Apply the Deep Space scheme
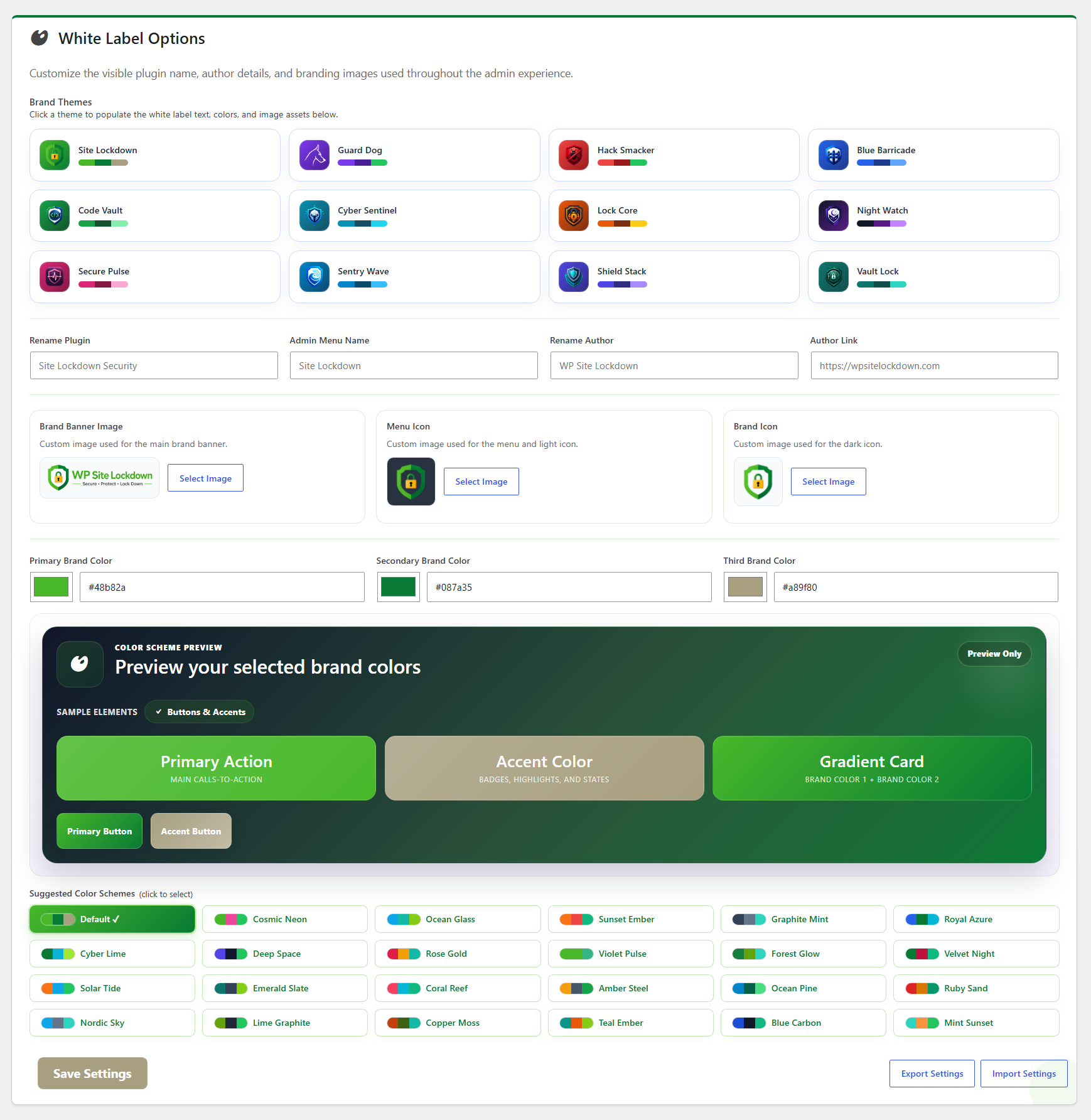 [285, 954]
